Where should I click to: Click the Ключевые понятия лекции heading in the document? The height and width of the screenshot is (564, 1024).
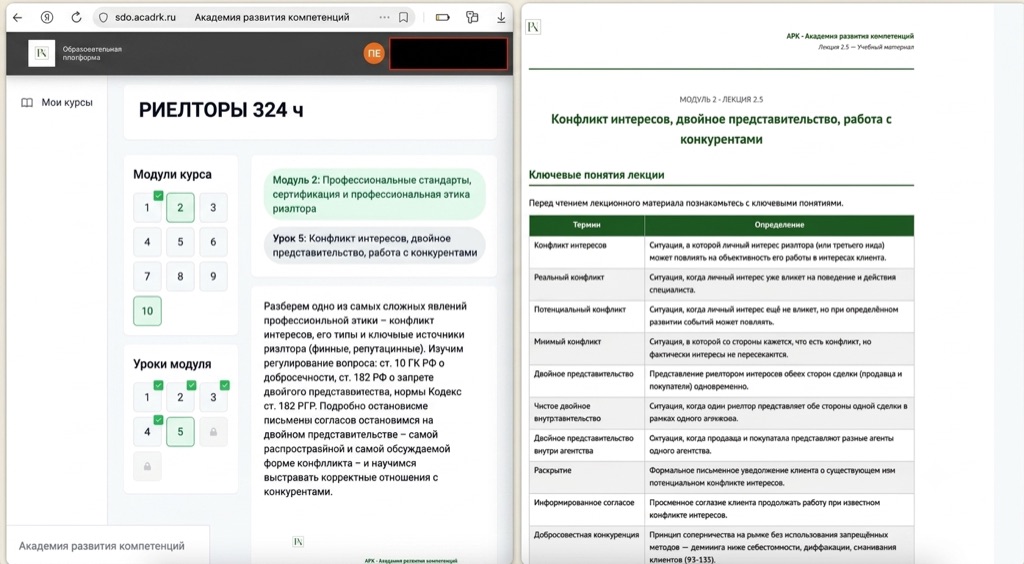point(596,175)
